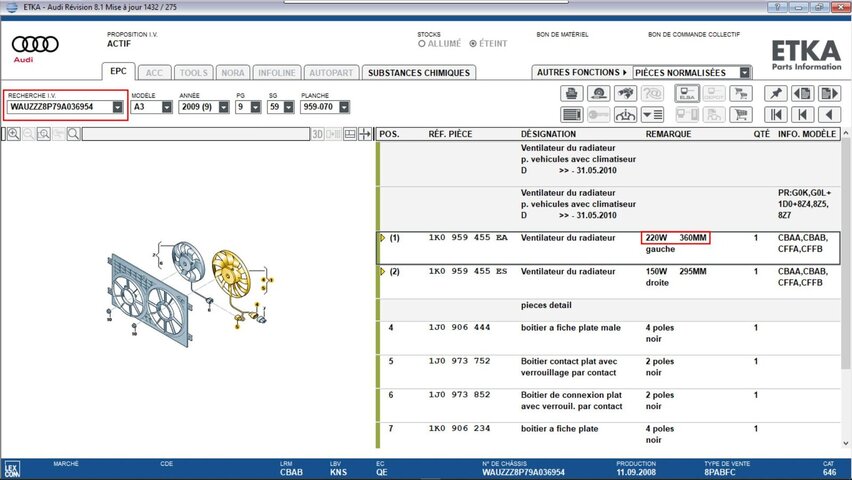Click the split-arrow panel icon
852x480 pixels.
click(365, 134)
